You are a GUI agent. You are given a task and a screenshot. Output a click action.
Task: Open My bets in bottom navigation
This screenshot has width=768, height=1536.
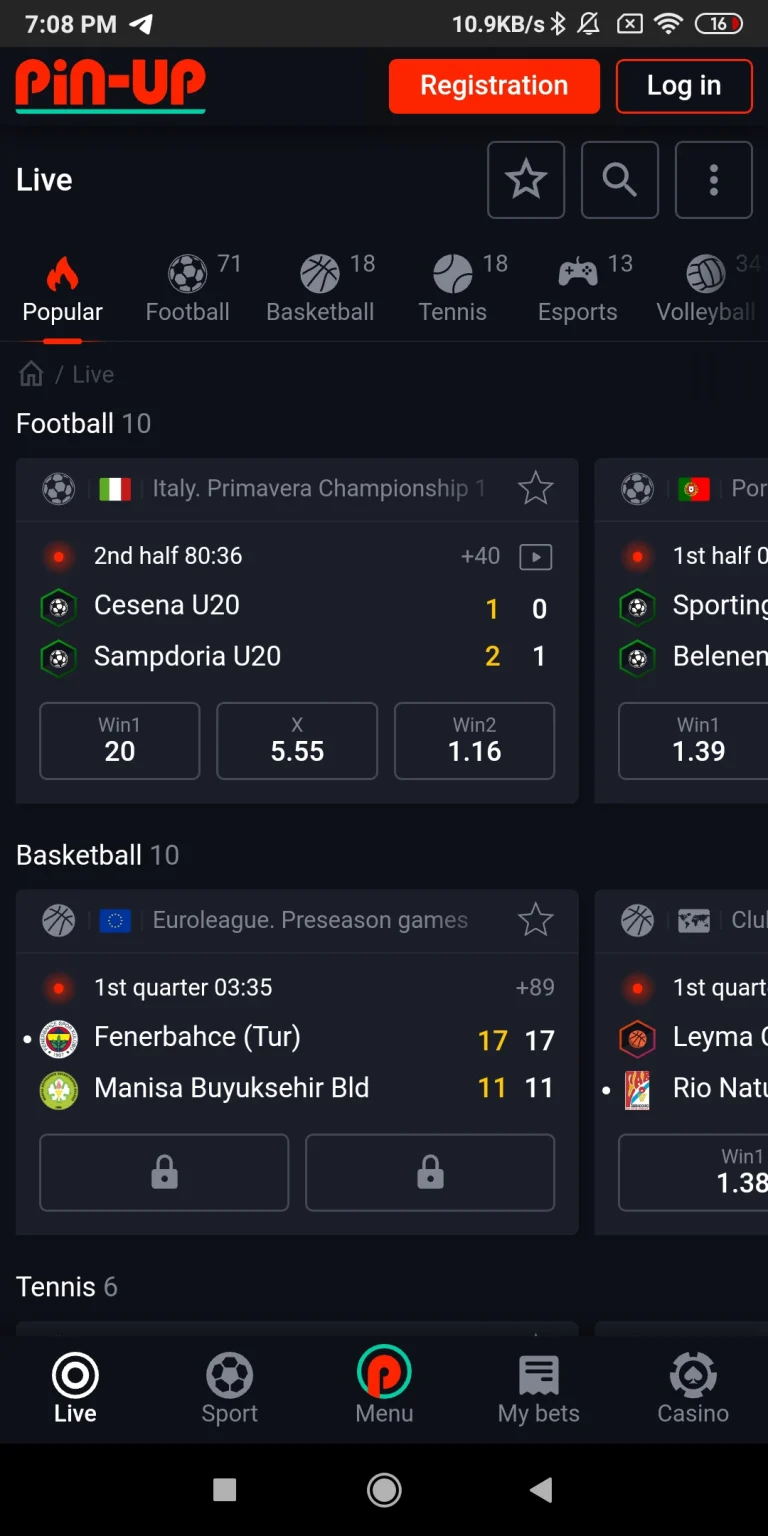coord(538,1388)
